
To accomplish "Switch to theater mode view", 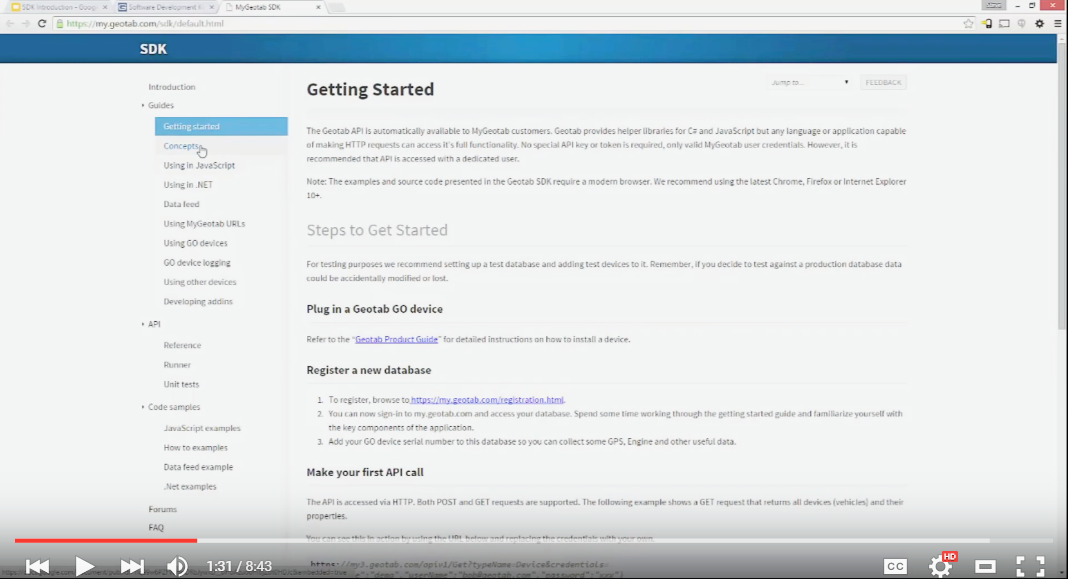I will (985, 566).
